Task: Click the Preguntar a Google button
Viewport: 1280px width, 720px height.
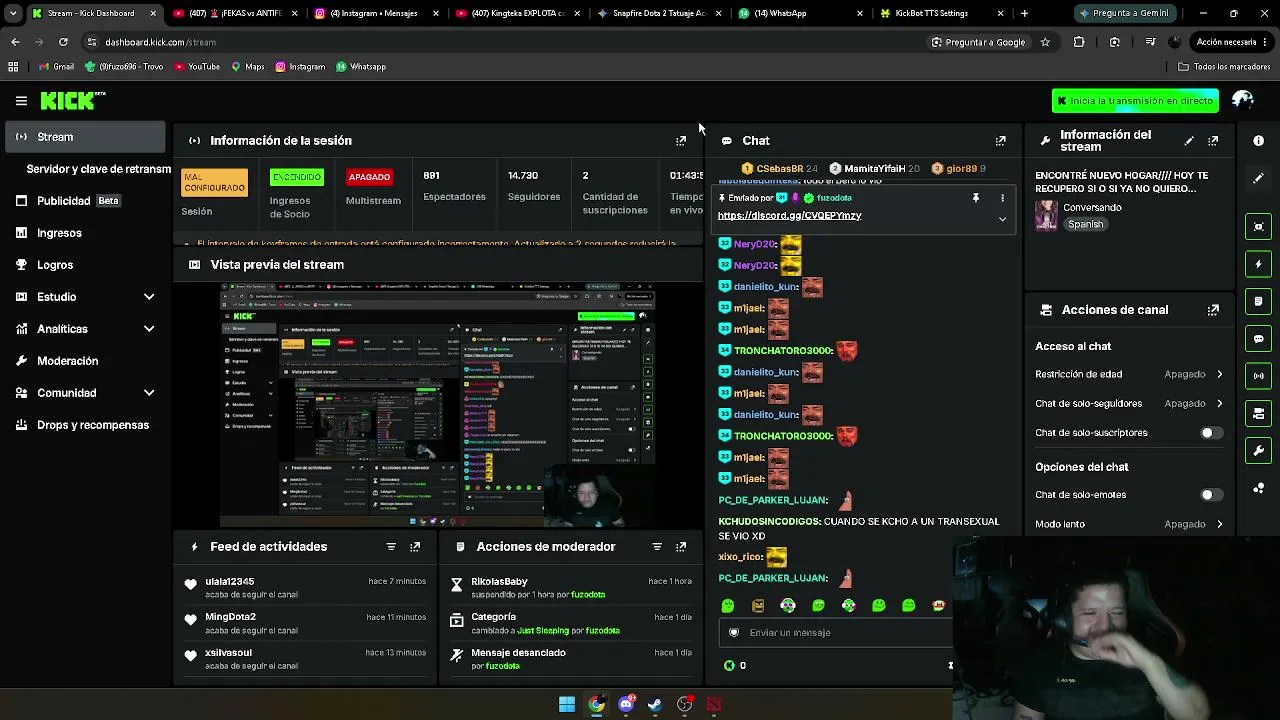Action: pos(979,42)
